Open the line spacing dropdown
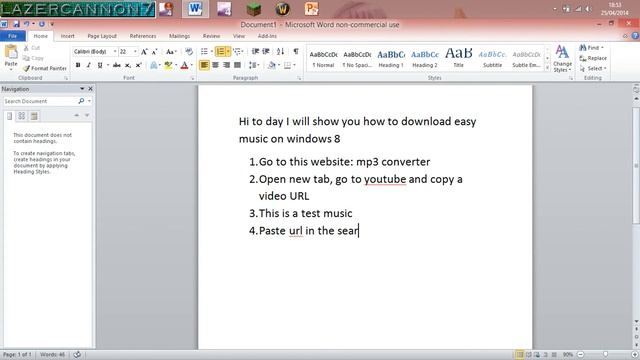Screen dimensions: 640x360 pyautogui.click(x=254, y=65)
